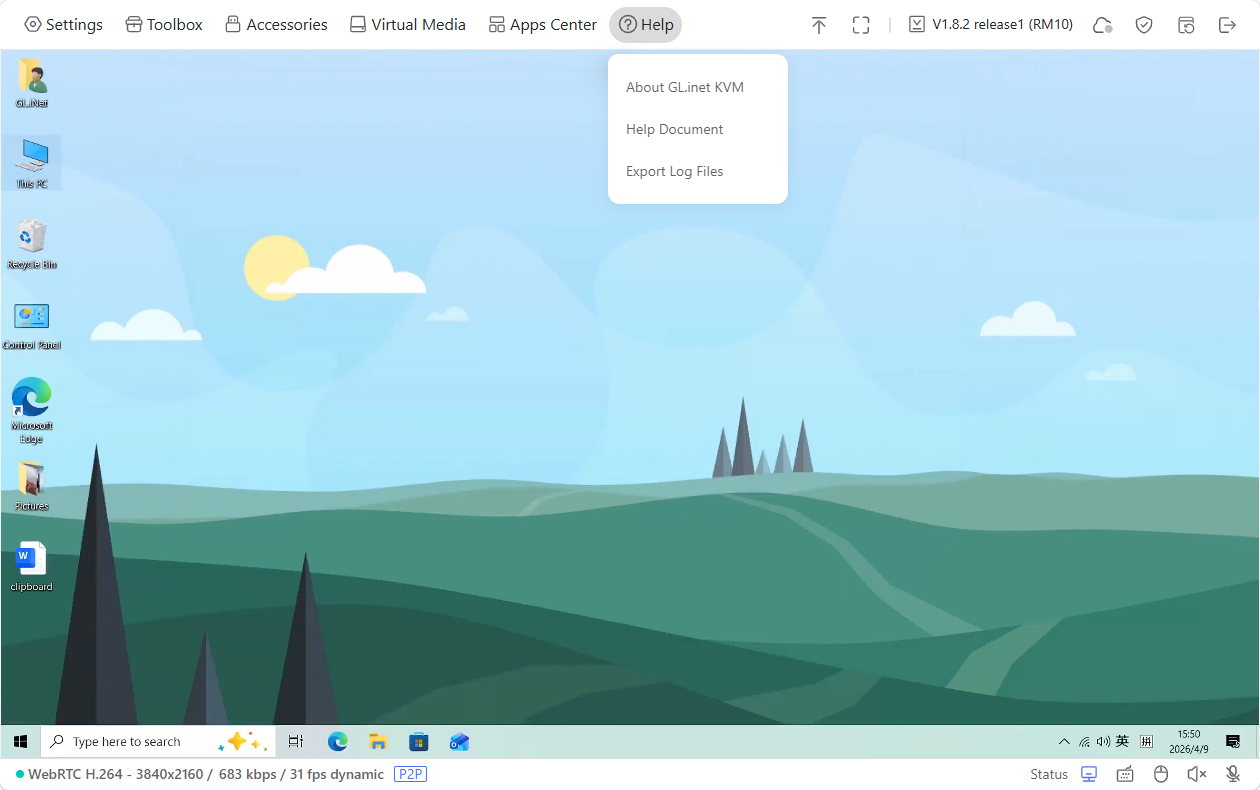Click the security shield icon
1260x790 pixels.
point(1144,25)
